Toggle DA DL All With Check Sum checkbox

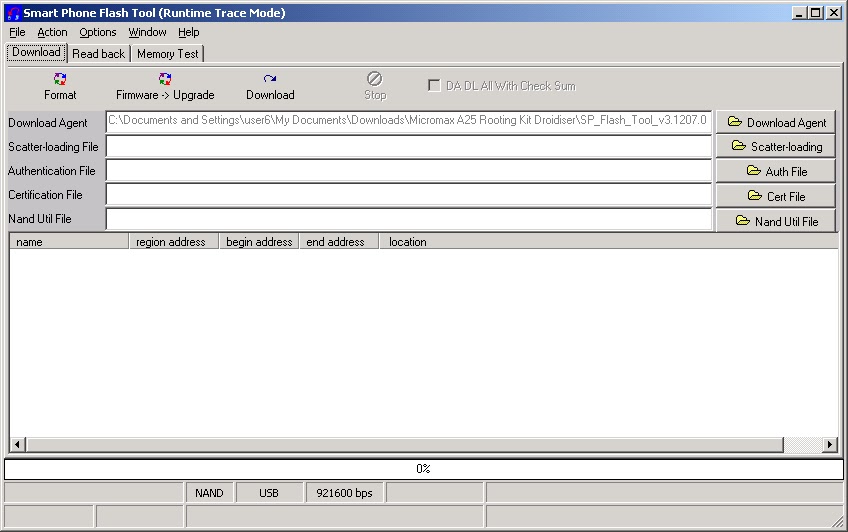(x=434, y=85)
